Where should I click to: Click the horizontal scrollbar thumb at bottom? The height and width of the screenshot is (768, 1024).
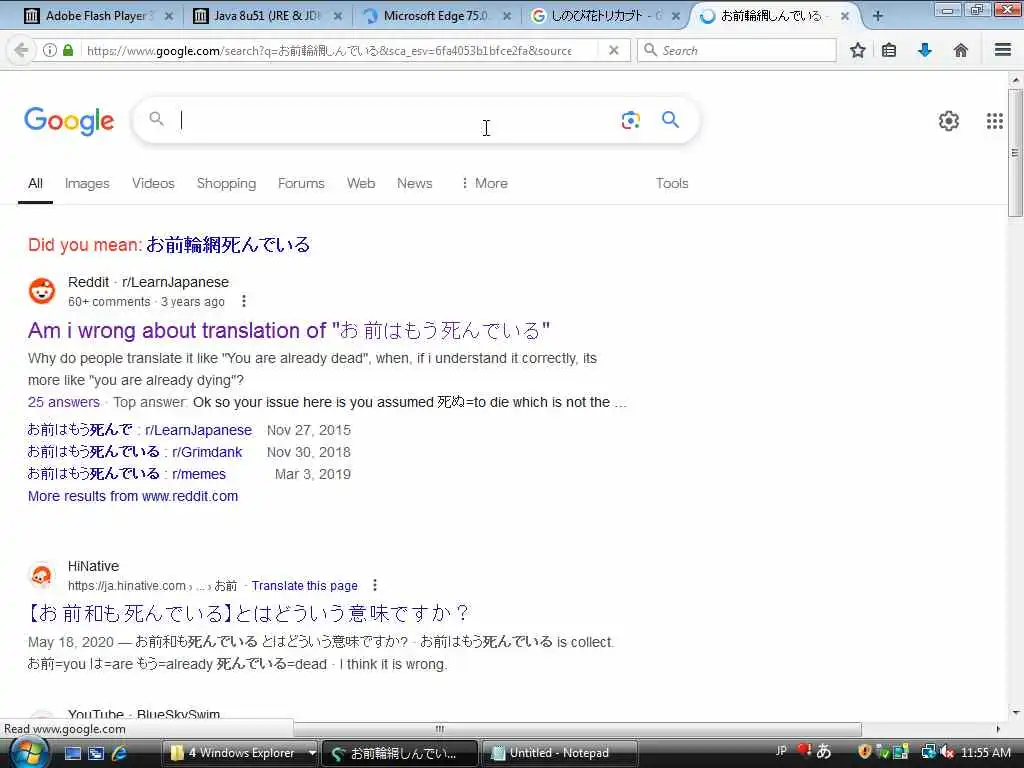click(x=577, y=729)
